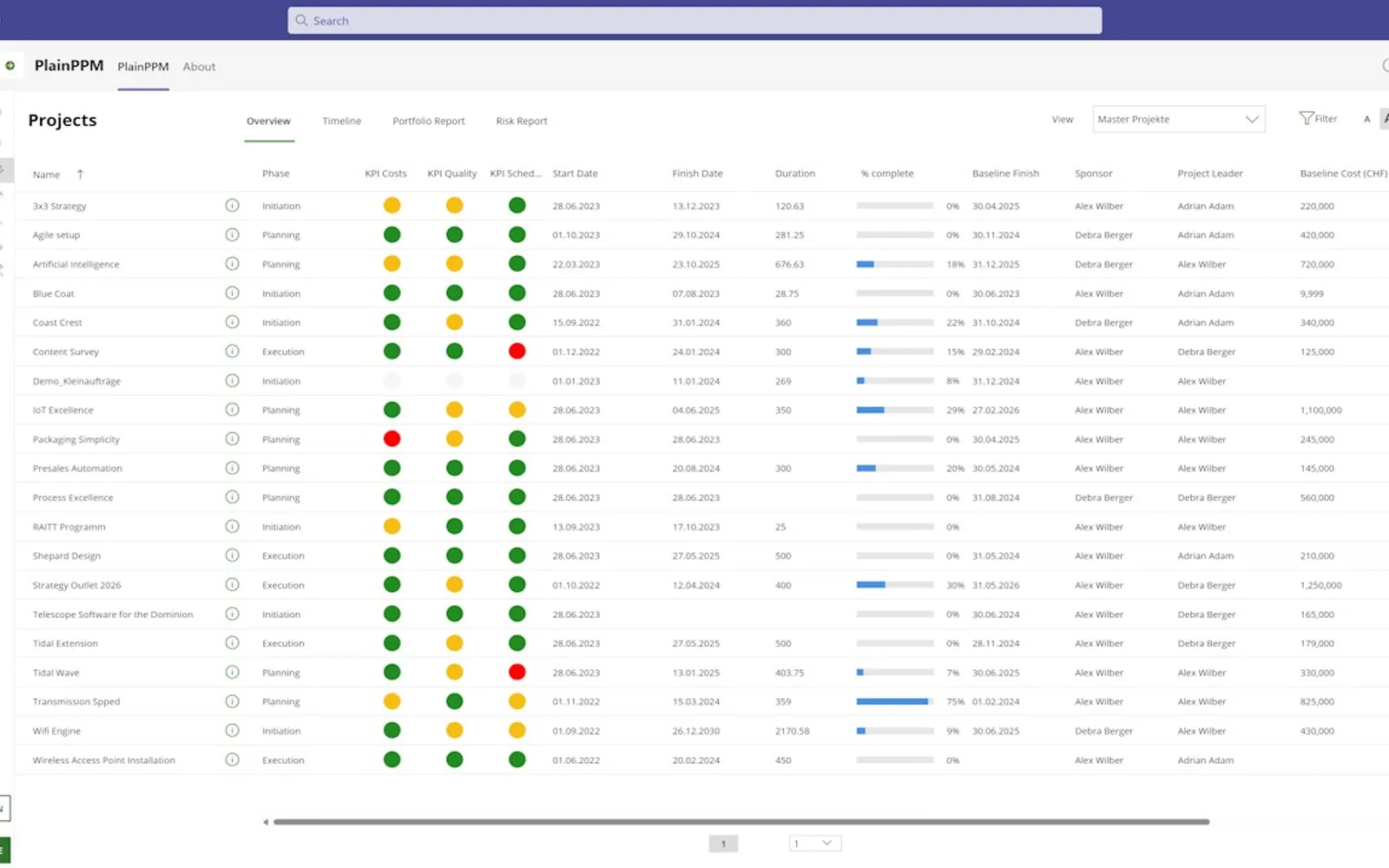
Task: Open the Tidal Wave project name
Action: 56,673
